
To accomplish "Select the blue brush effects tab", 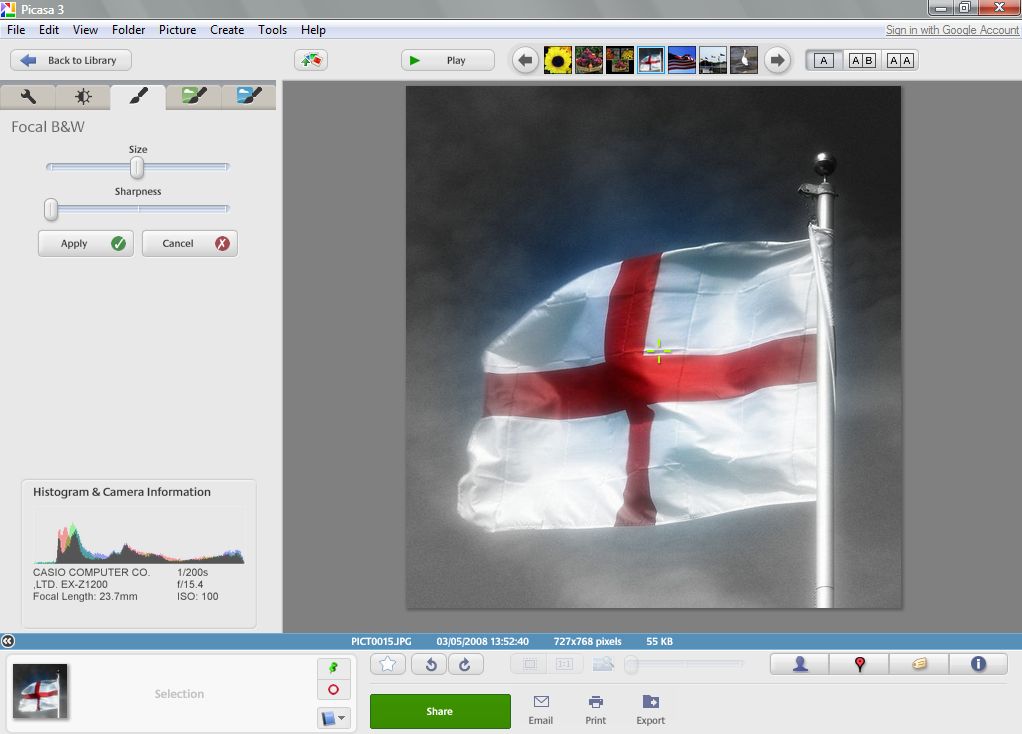I will point(249,96).
